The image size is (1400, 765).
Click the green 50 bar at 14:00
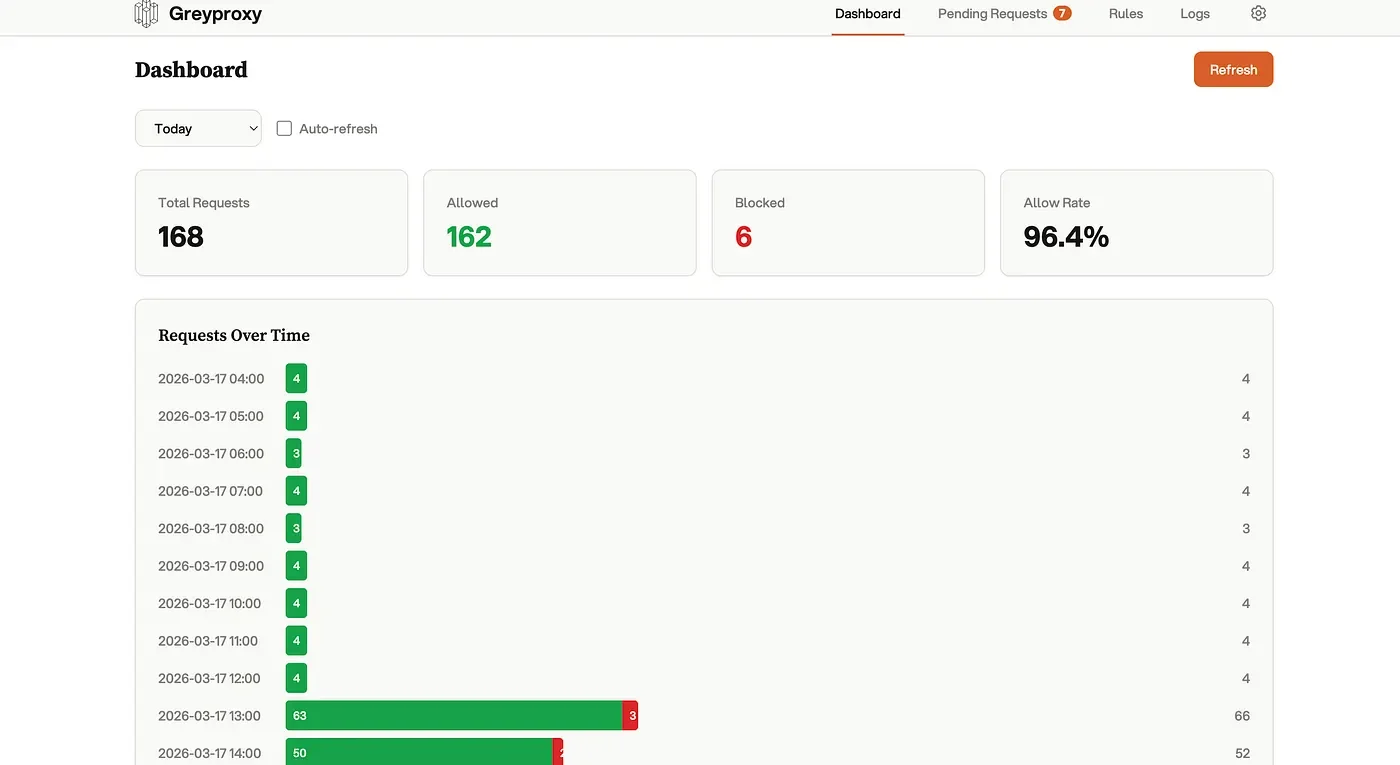tap(419, 753)
